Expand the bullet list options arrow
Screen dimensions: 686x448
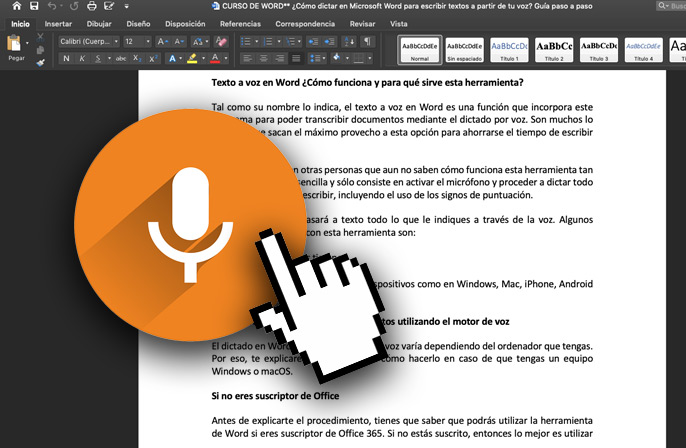click(x=257, y=41)
